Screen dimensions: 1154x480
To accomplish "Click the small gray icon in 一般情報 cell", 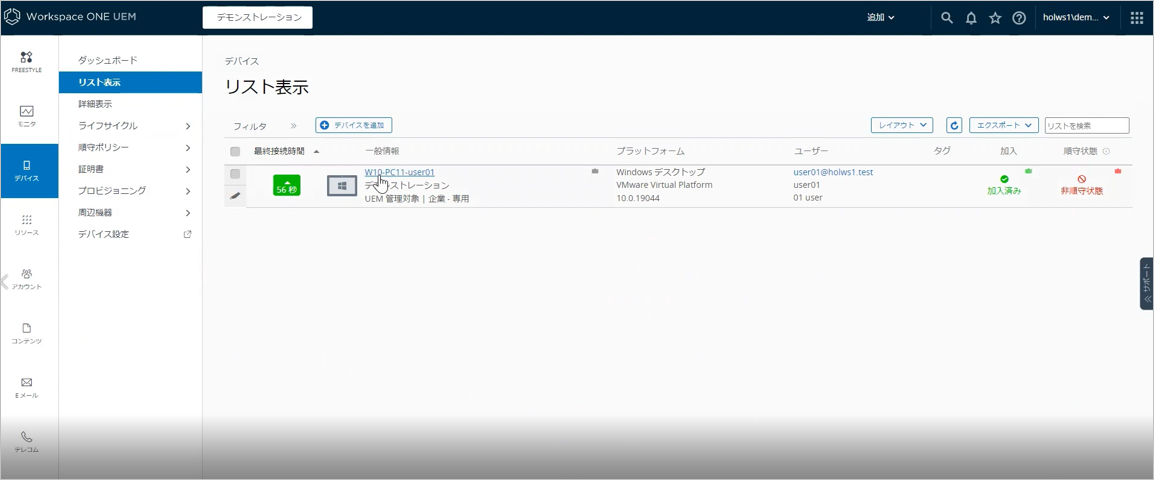I will click(x=595, y=171).
